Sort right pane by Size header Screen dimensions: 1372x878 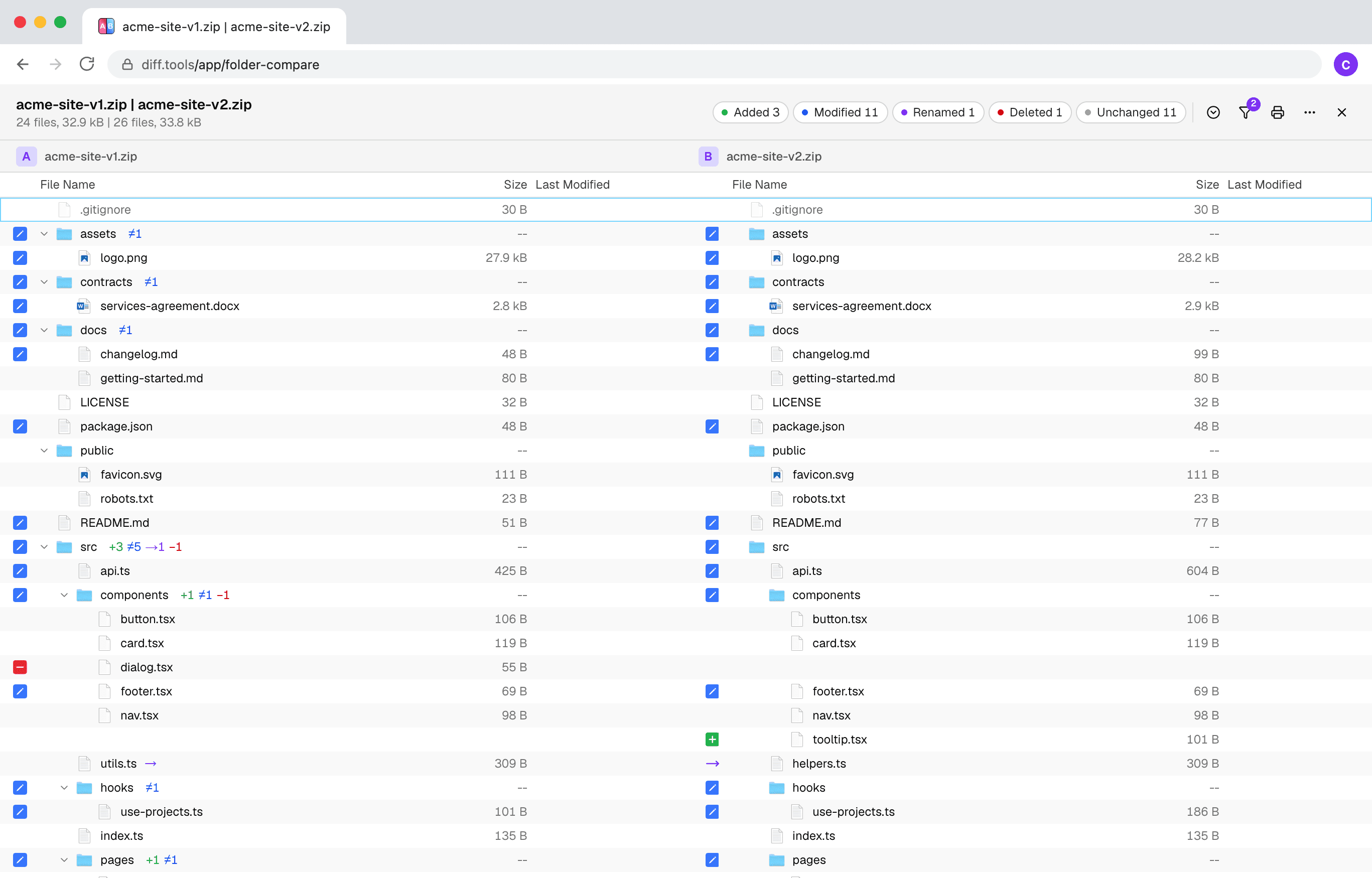coord(1206,185)
